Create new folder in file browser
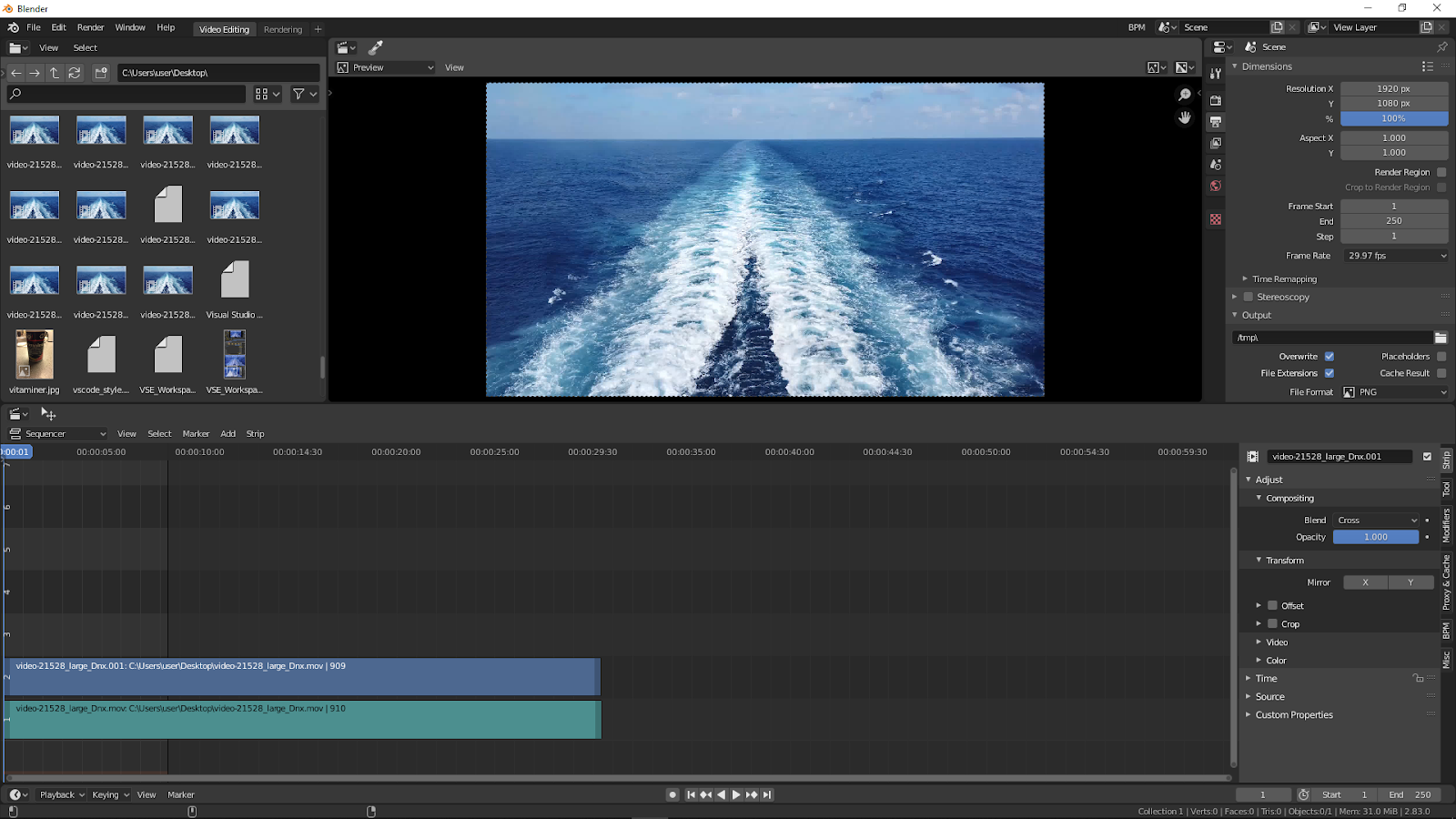This screenshot has width=1456, height=819. coord(101,73)
